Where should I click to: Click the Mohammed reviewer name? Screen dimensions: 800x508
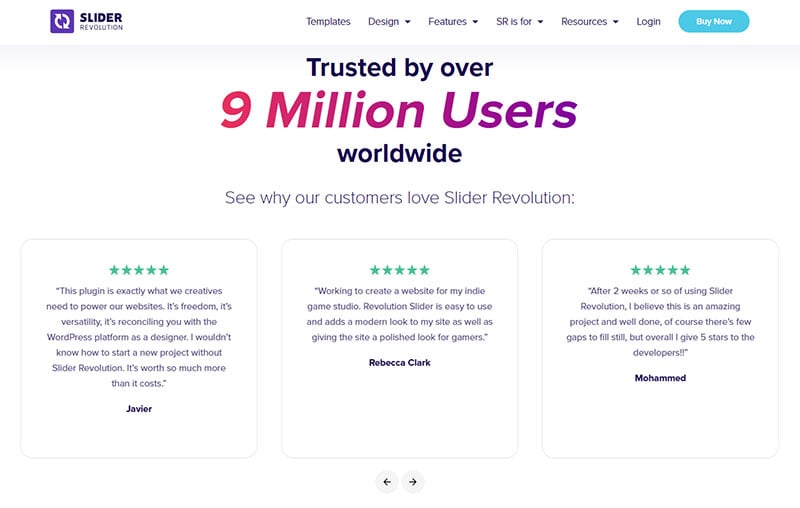coord(660,378)
